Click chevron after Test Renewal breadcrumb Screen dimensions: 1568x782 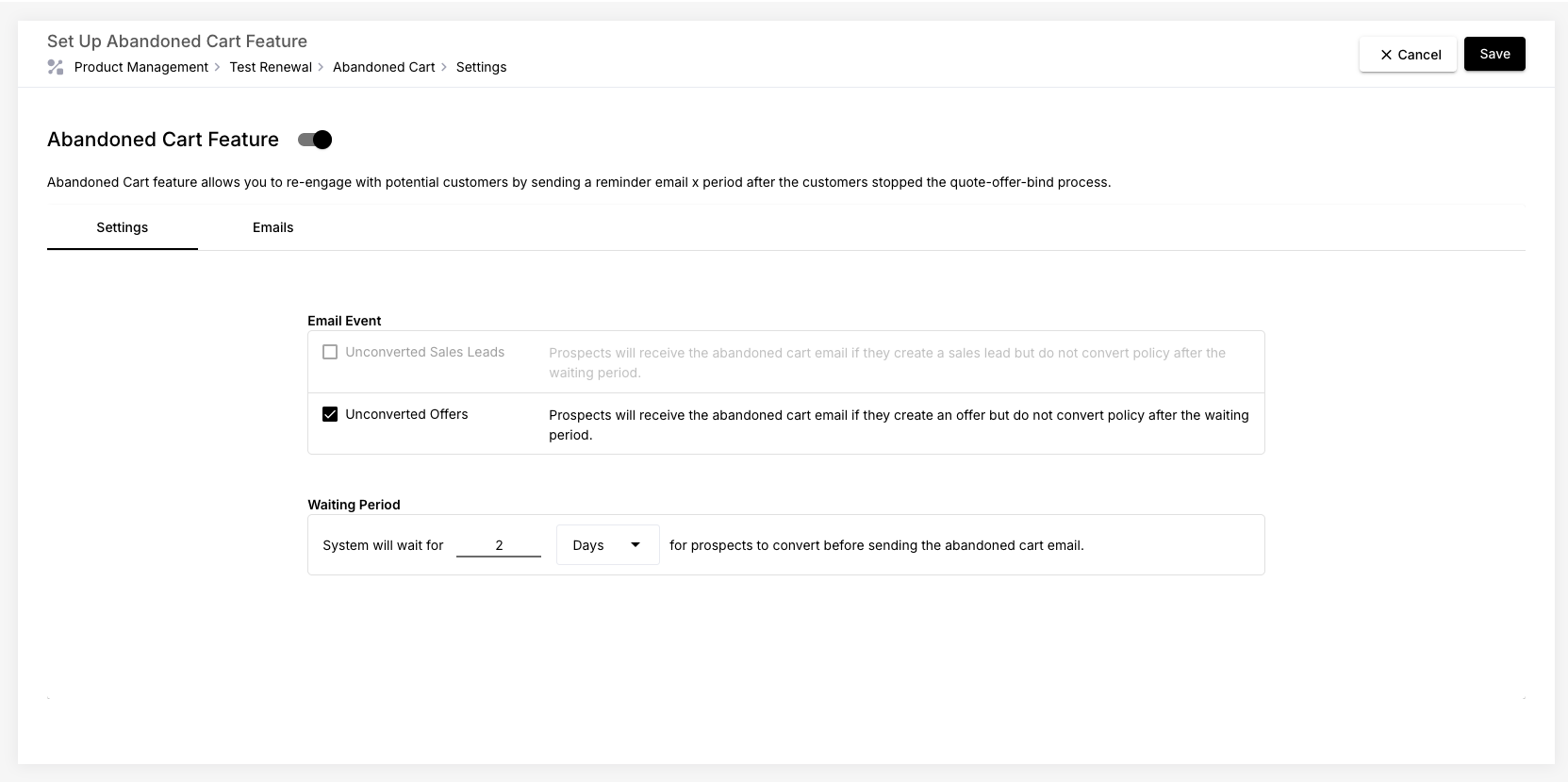[322, 67]
